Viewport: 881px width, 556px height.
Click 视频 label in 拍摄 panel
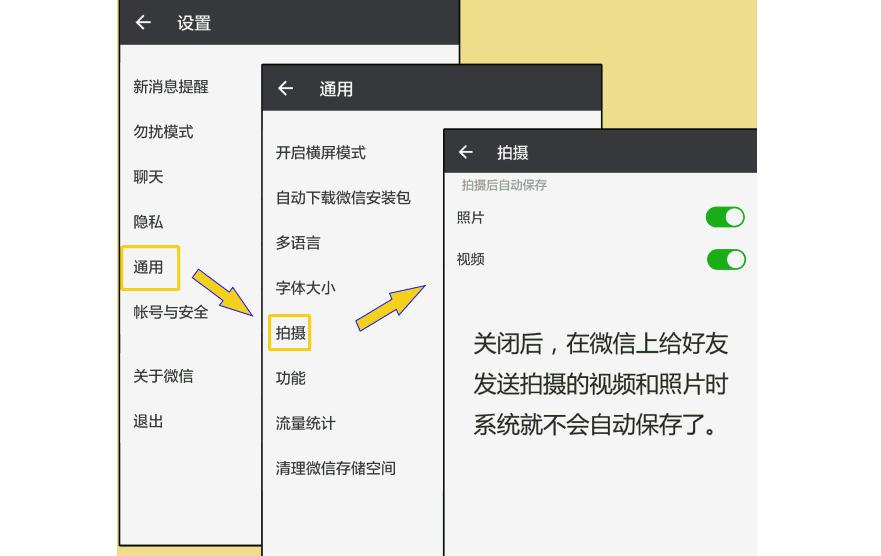point(471,259)
